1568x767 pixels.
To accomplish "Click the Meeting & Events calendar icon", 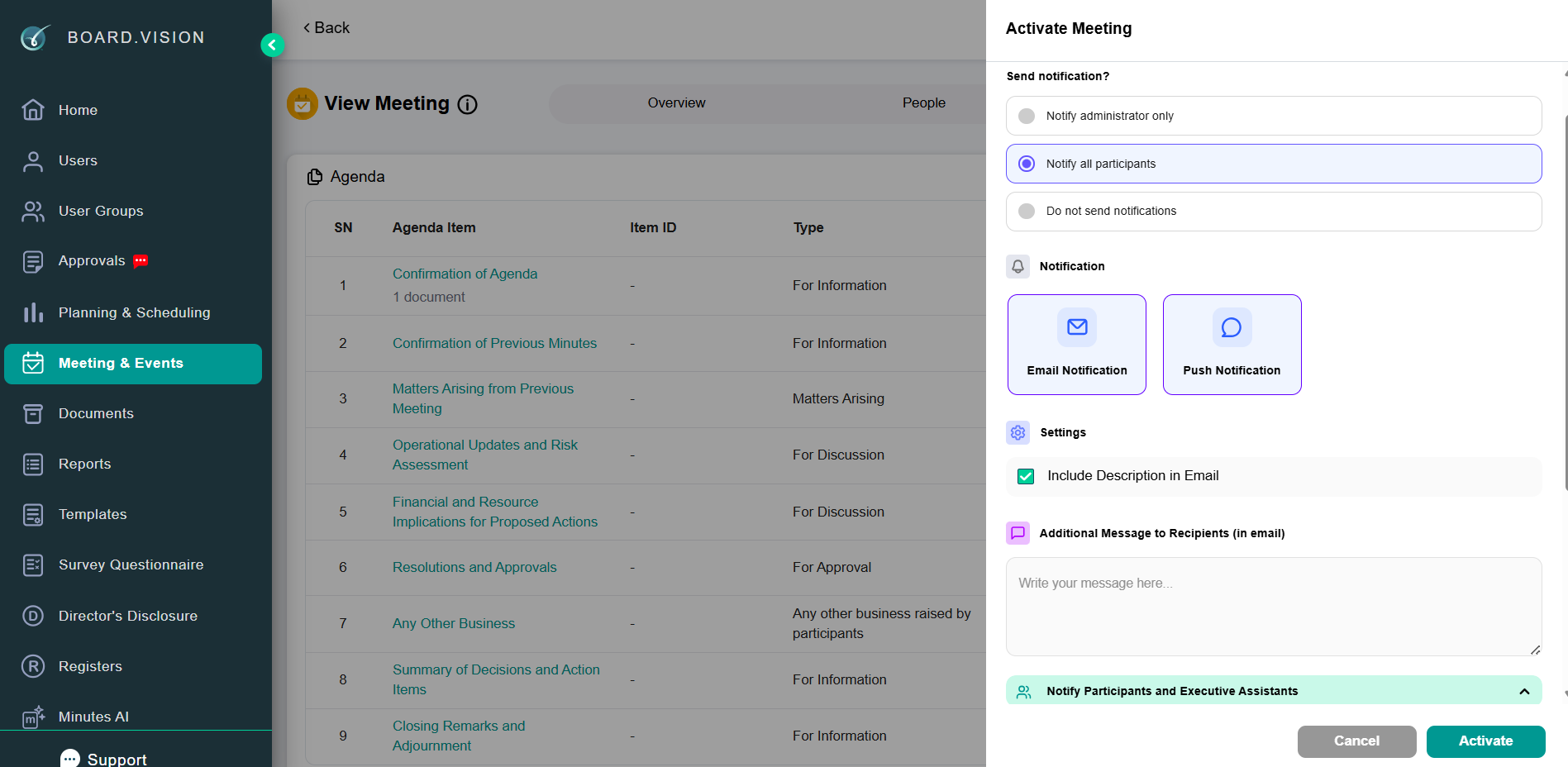I will tap(33, 363).
